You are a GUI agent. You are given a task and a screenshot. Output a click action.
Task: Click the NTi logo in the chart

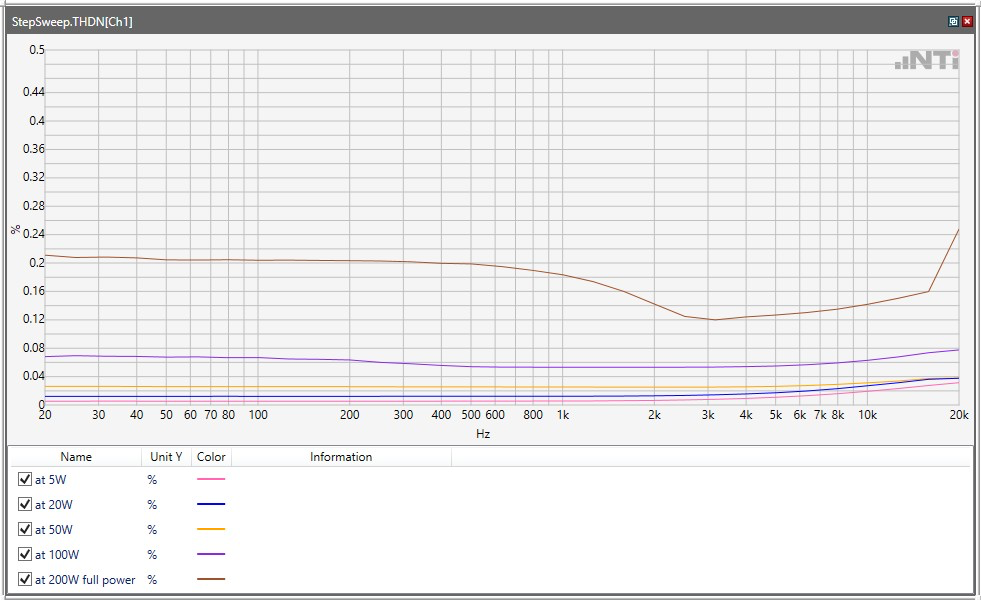[x=927, y=61]
